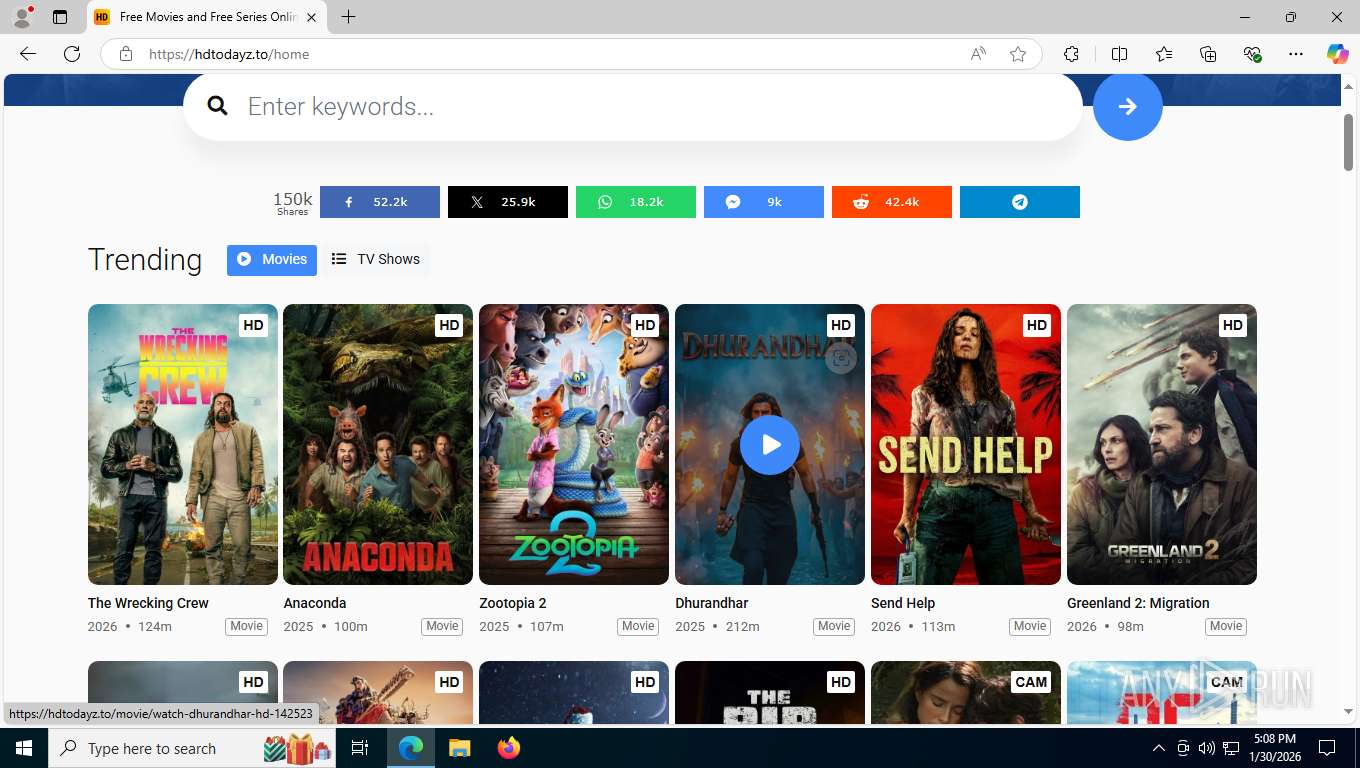Viewport: 1360px width, 768px height.
Task: Open browser Extensions puzzle icon
Action: pos(1071,54)
